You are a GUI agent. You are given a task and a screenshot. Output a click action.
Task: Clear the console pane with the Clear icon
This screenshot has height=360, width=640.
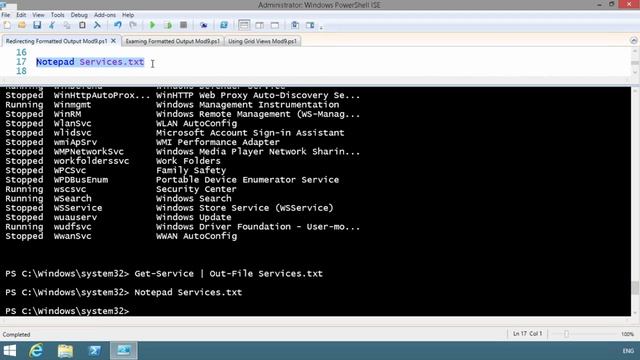[x=97, y=25]
